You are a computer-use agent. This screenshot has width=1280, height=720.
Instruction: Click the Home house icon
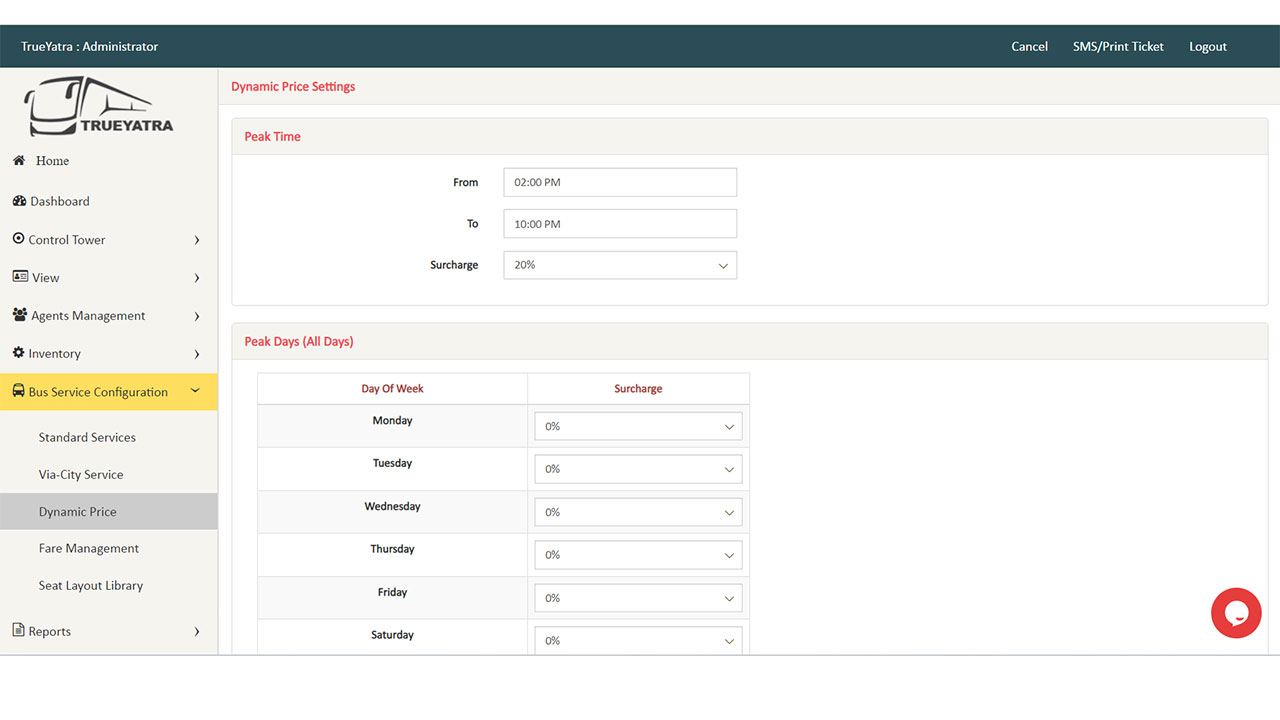point(19,160)
